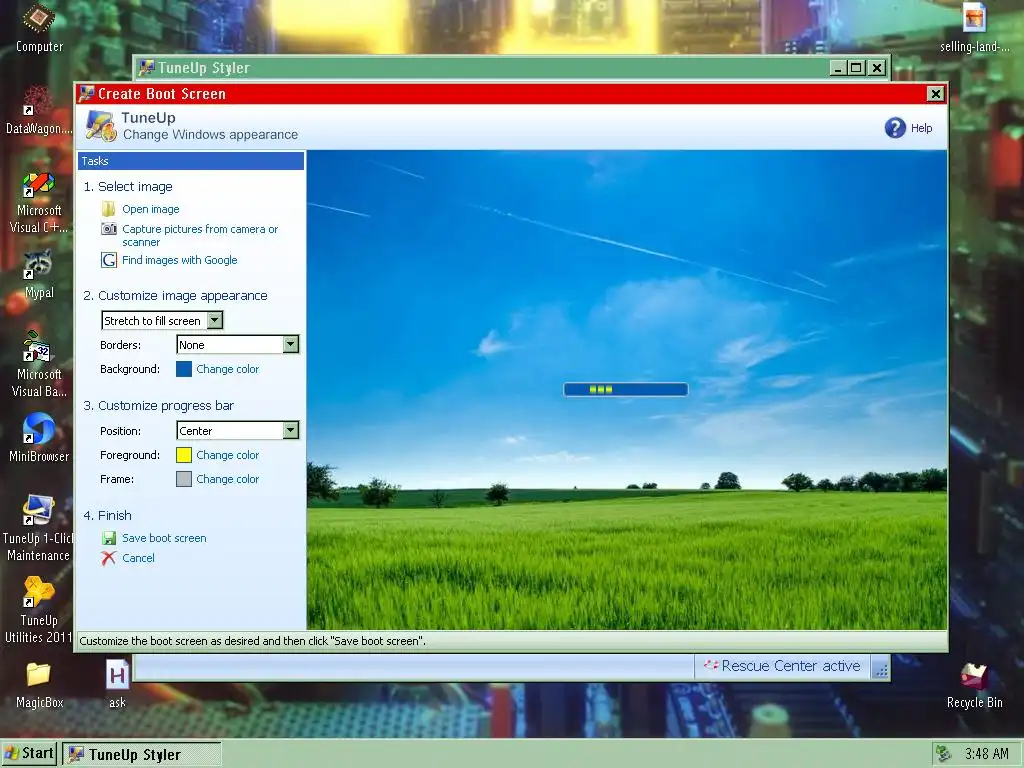Select Microsoft Visual C++ desktop icon
Screen dimensions: 1024x768
[39, 202]
